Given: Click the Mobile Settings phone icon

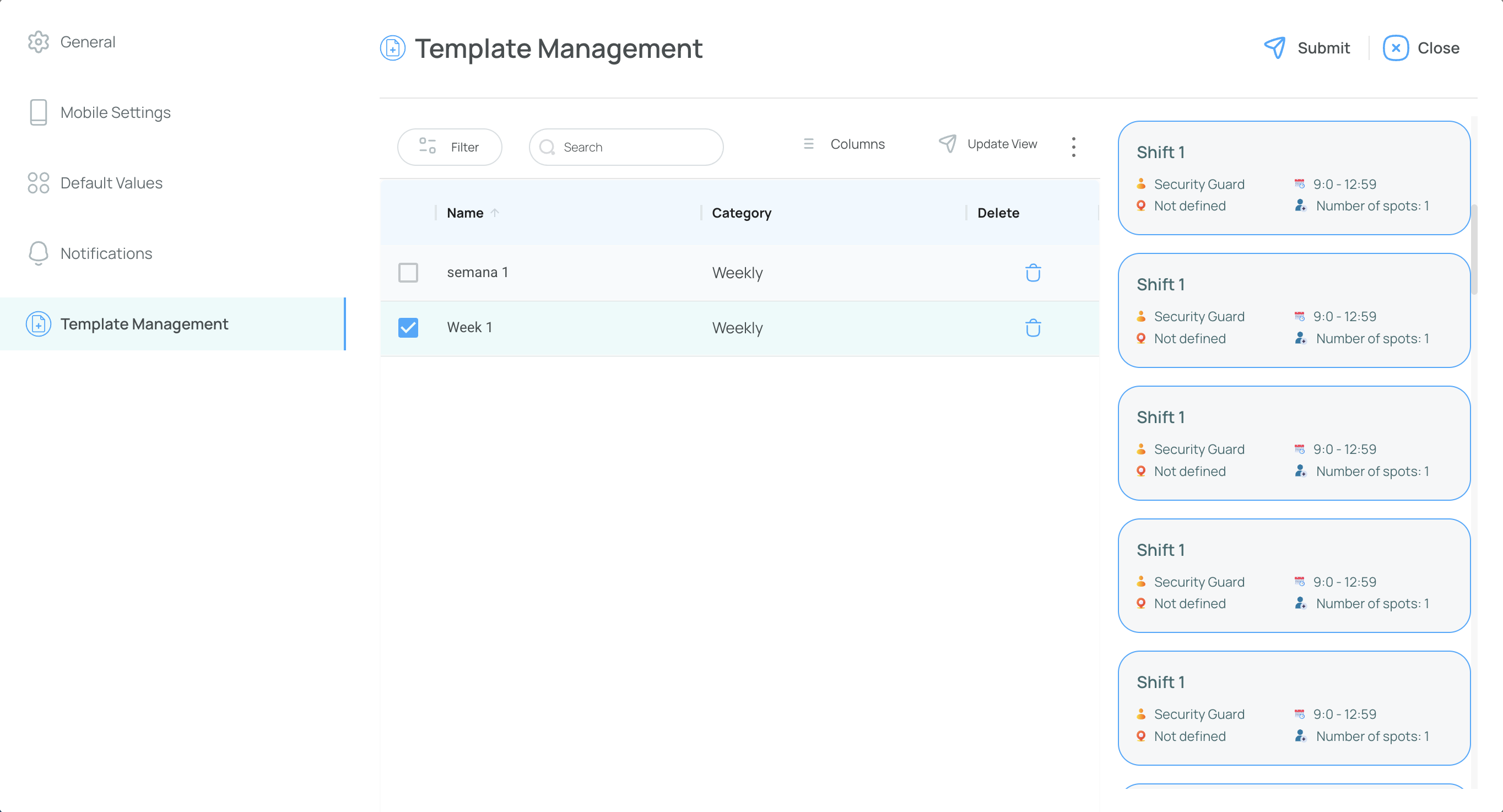Looking at the screenshot, I should click(39, 112).
